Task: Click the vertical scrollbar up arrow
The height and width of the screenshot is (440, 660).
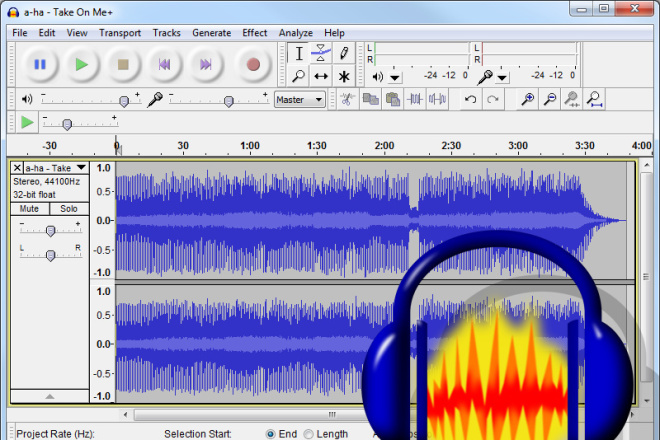Action: (647, 165)
